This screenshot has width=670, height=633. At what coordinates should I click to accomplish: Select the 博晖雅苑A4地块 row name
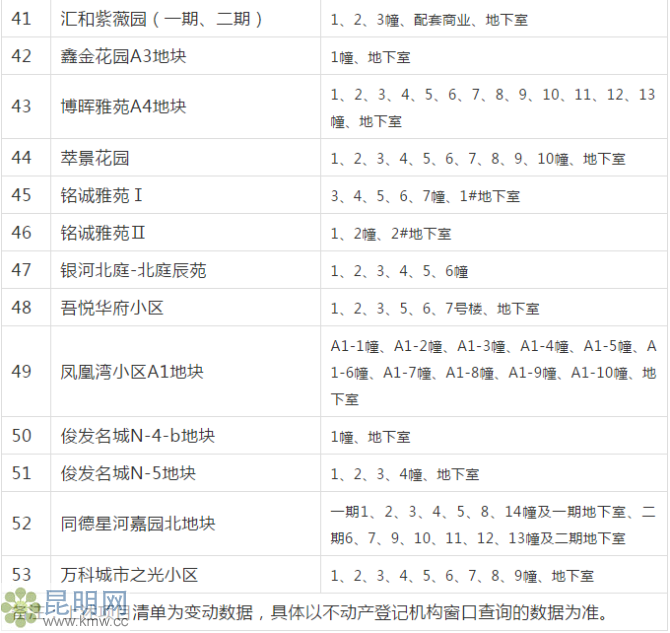coord(124,106)
